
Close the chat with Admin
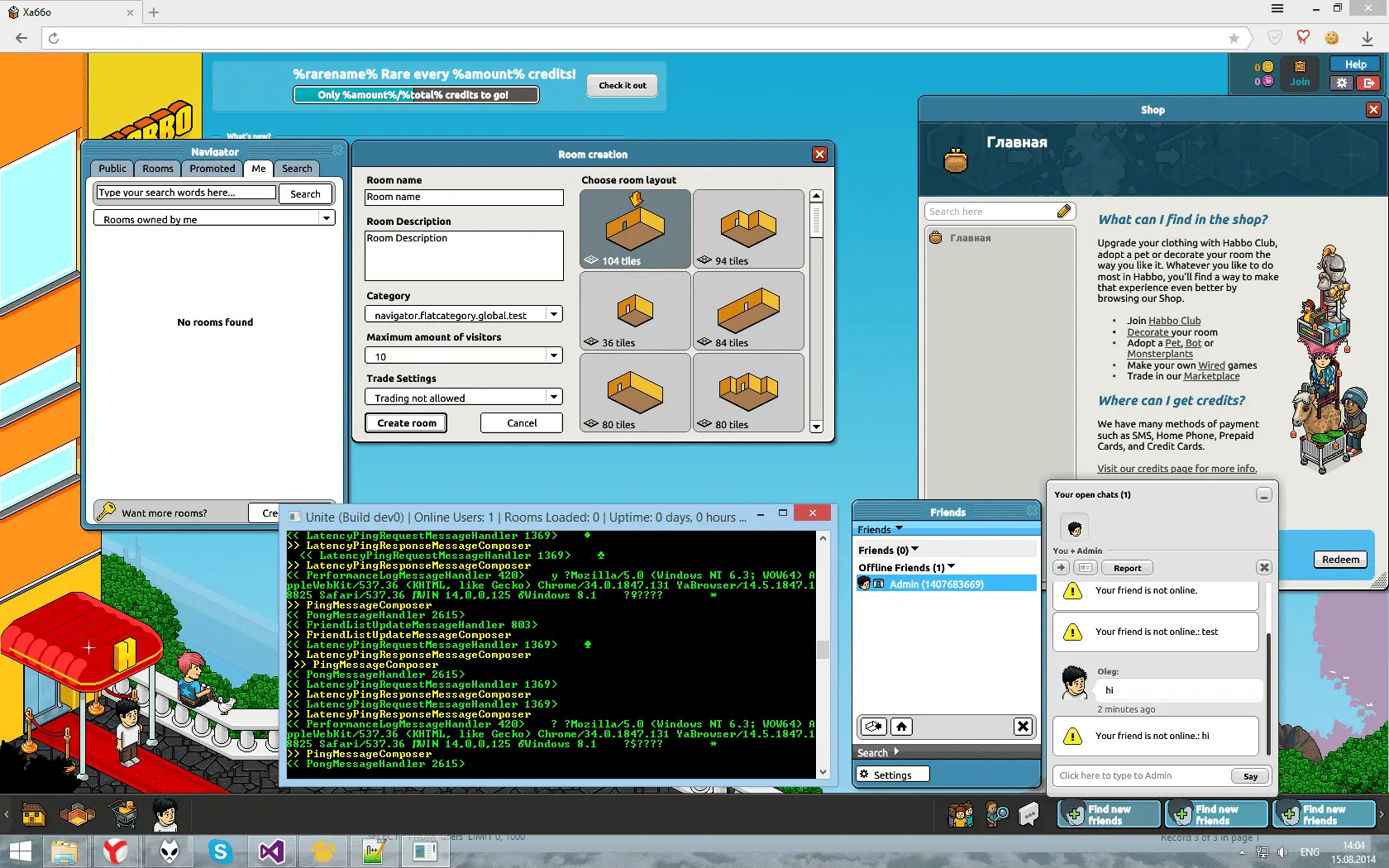pos(1264,568)
